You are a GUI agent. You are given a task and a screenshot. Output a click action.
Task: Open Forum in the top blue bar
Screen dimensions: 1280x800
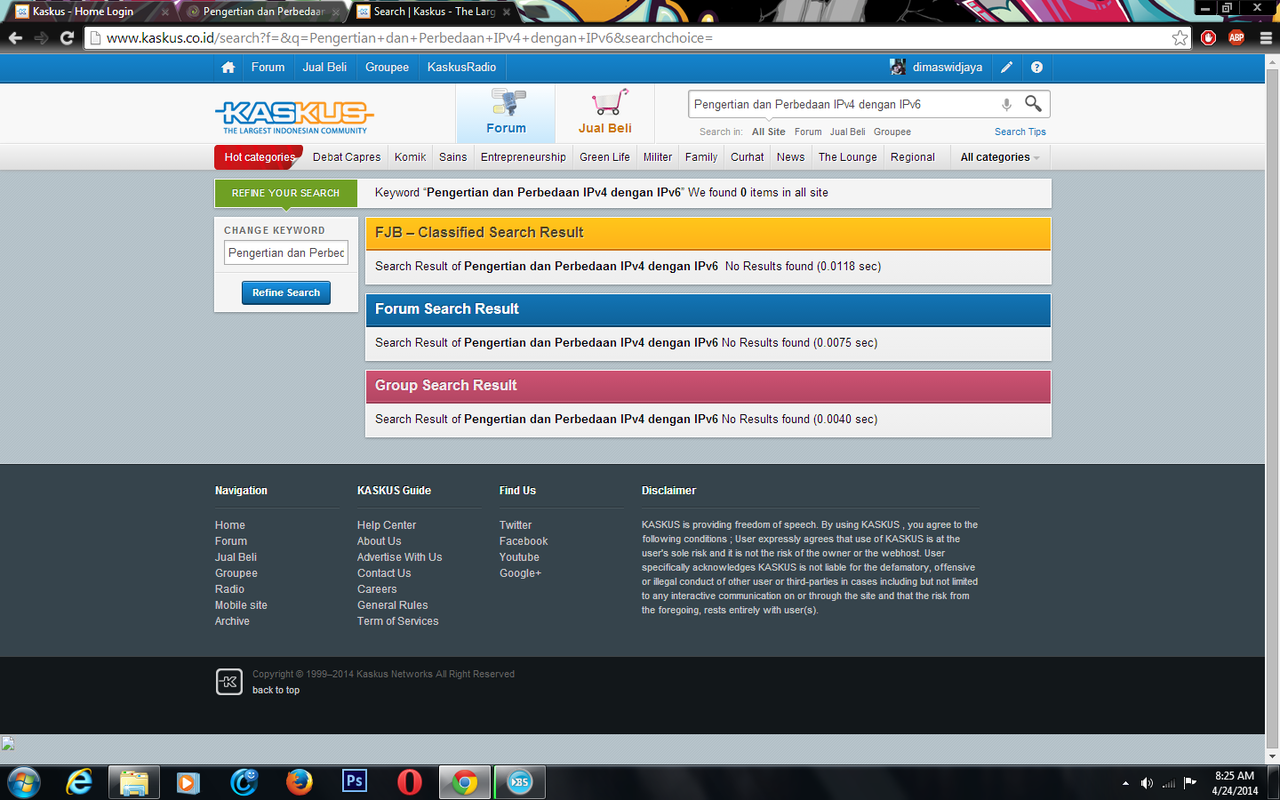[x=268, y=67]
